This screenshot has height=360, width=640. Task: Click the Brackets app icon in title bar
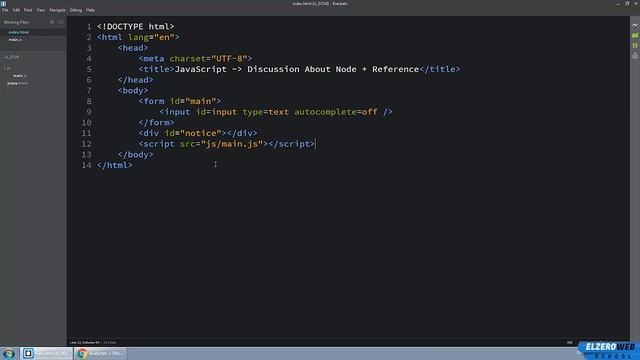point(4,3)
